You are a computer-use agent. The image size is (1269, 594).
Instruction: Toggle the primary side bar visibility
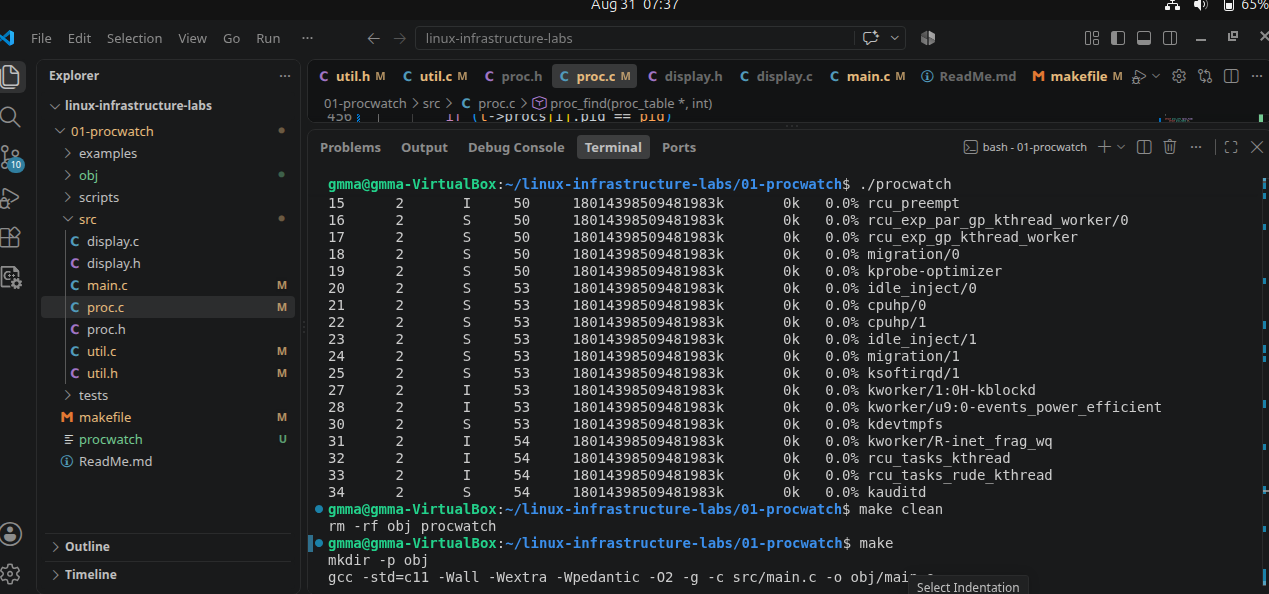tap(1117, 38)
